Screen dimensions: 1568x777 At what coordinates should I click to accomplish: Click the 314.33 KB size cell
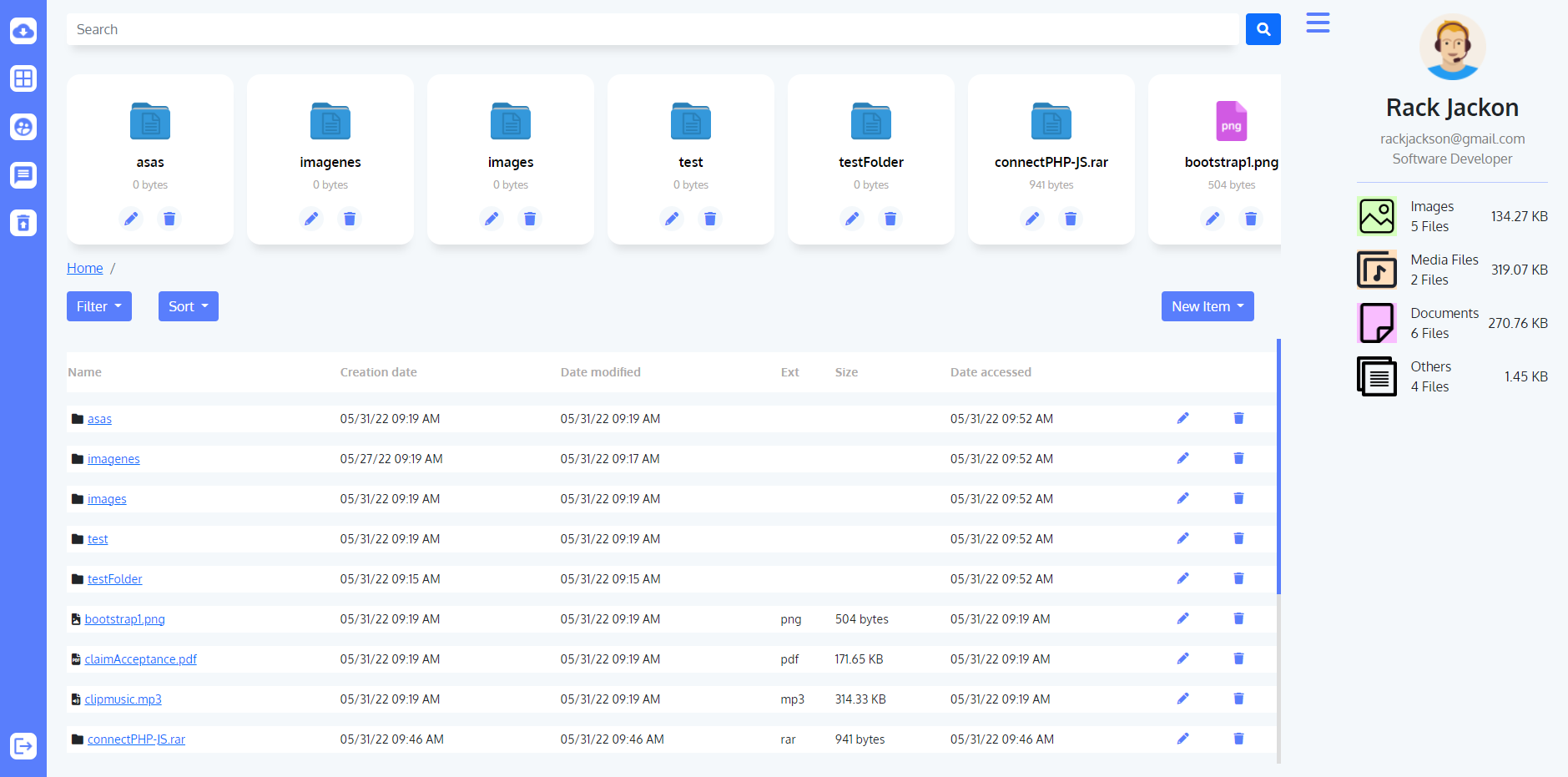pos(860,699)
